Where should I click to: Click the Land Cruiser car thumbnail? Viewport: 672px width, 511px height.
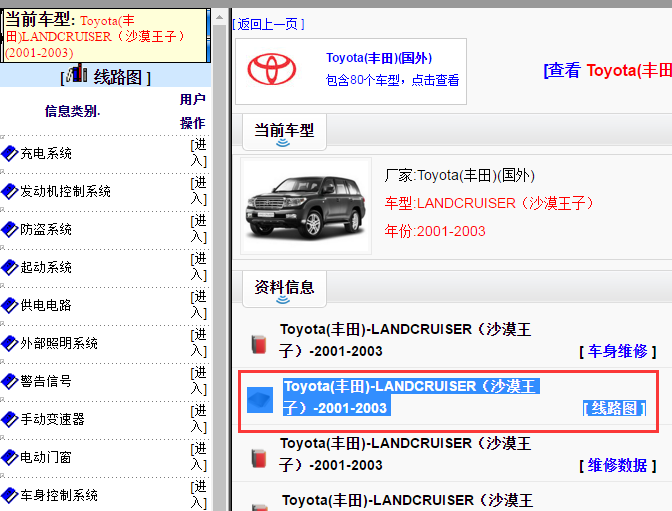[306, 206]
